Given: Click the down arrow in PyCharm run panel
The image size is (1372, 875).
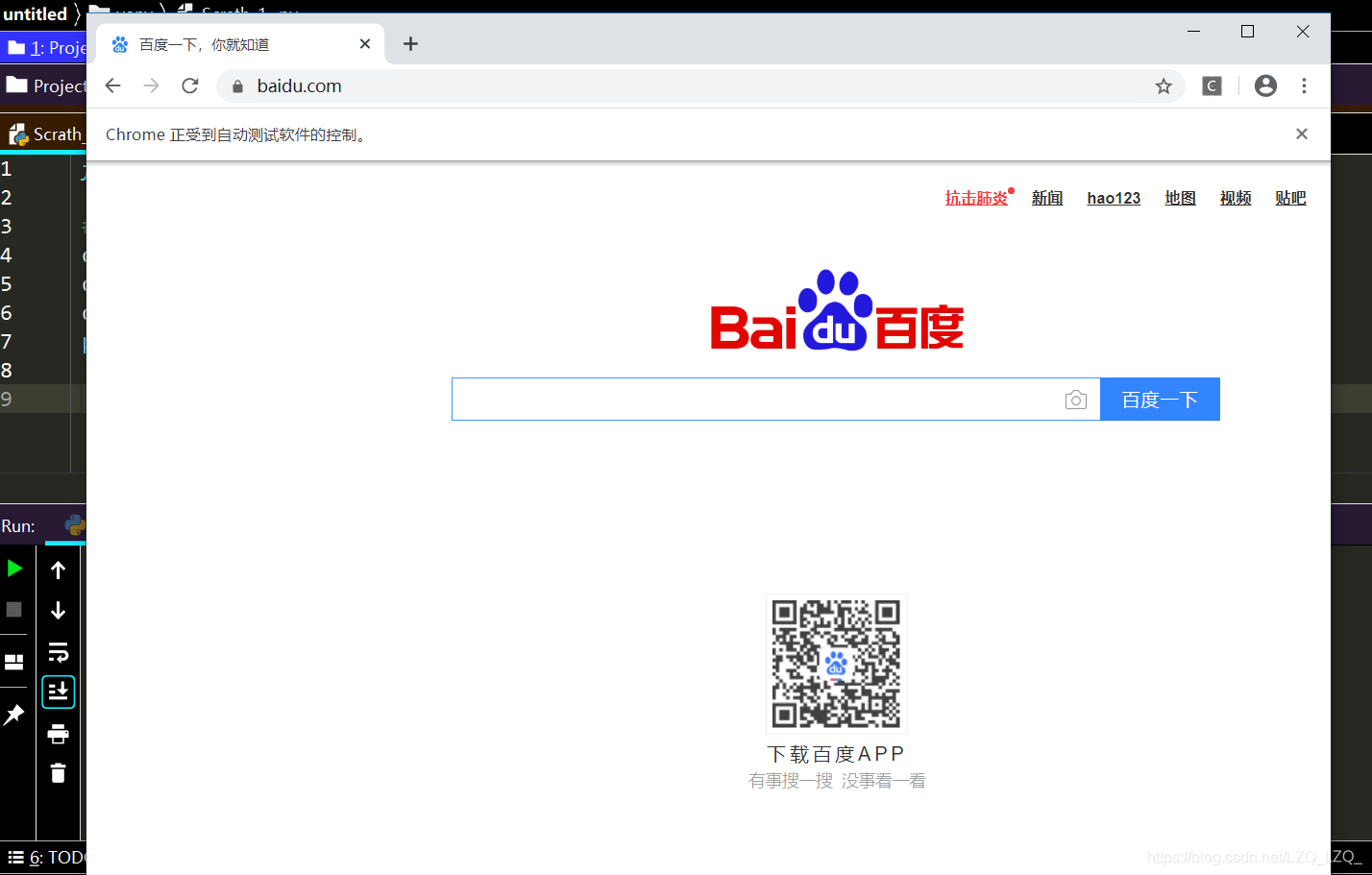Looking at the screenshot, I should coord(58,611).
